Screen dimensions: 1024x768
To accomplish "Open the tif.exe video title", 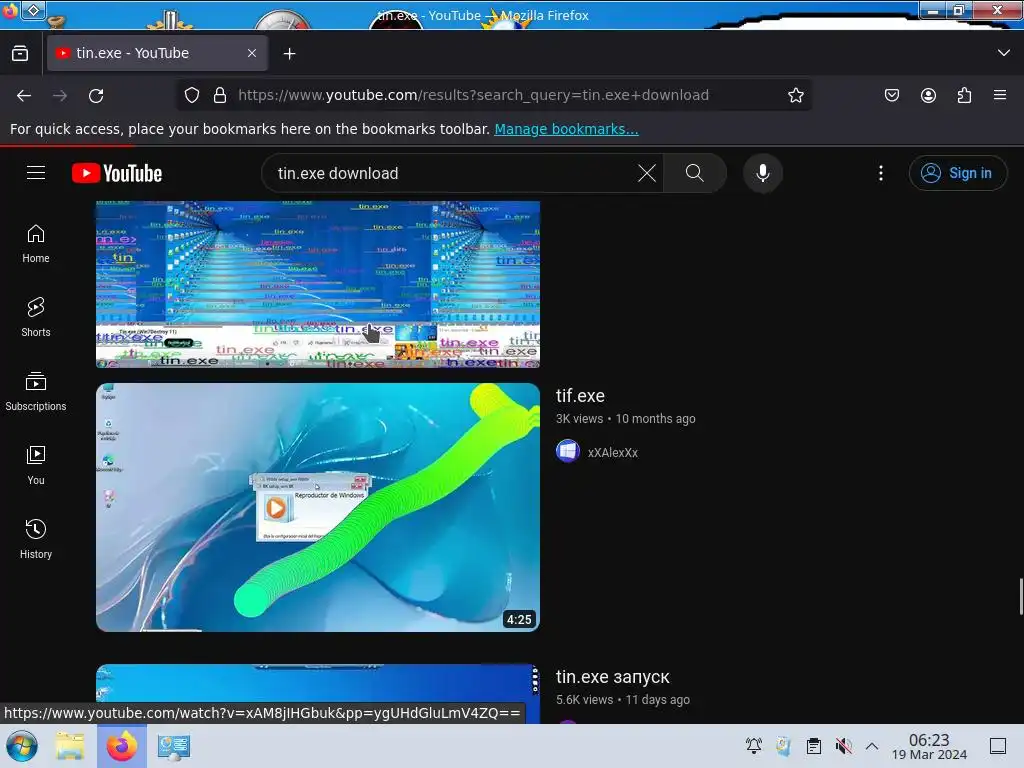I will (580, 396).
